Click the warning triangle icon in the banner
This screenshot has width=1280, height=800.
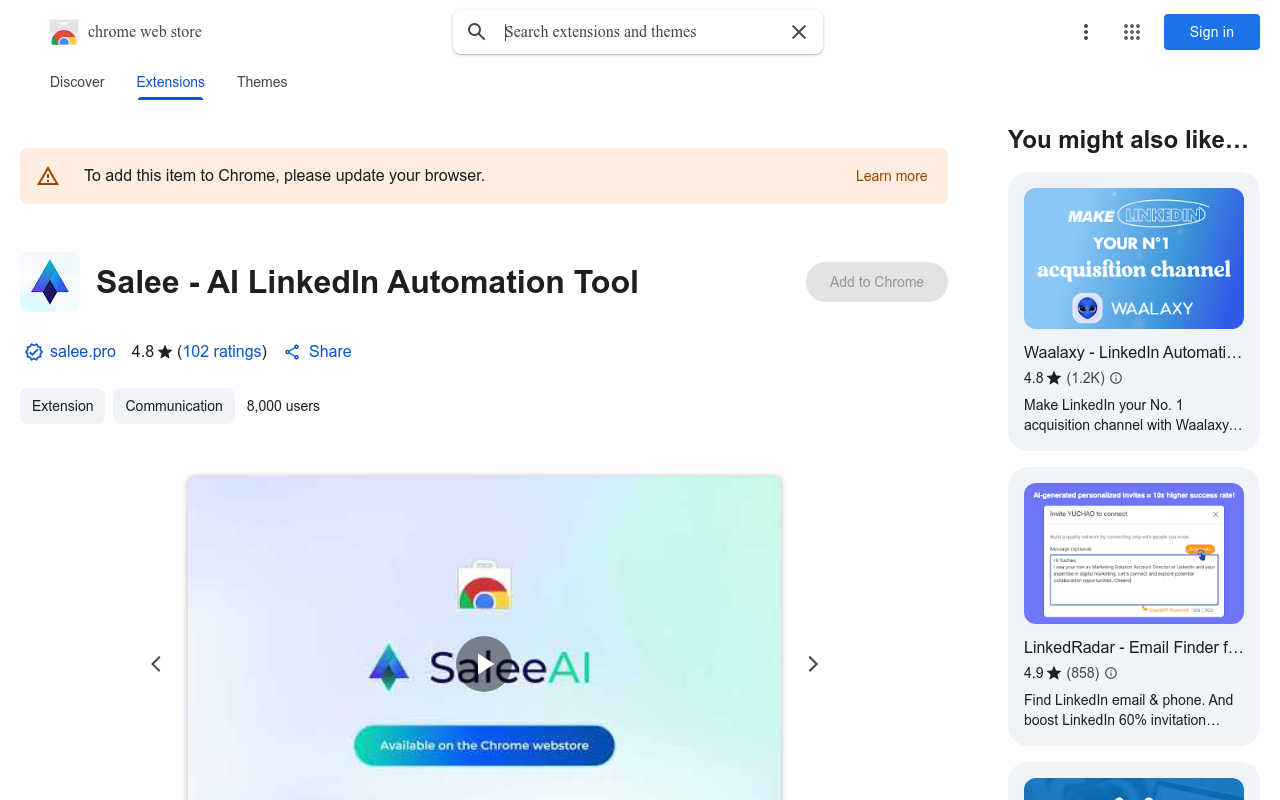coord(48,176)
